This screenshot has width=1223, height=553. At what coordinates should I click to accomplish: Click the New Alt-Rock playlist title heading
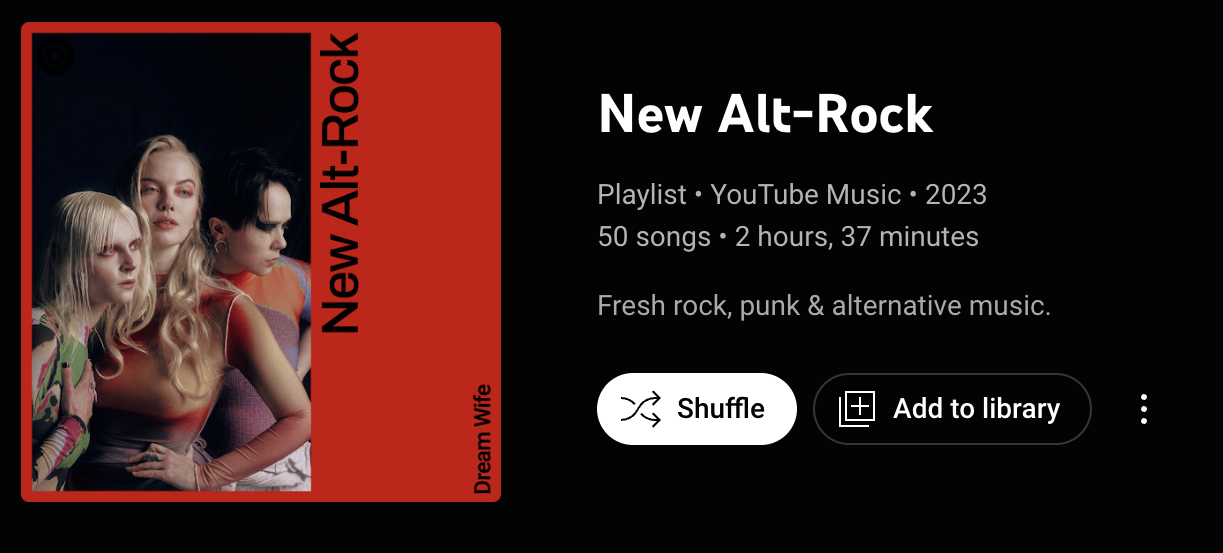(765, 115)
